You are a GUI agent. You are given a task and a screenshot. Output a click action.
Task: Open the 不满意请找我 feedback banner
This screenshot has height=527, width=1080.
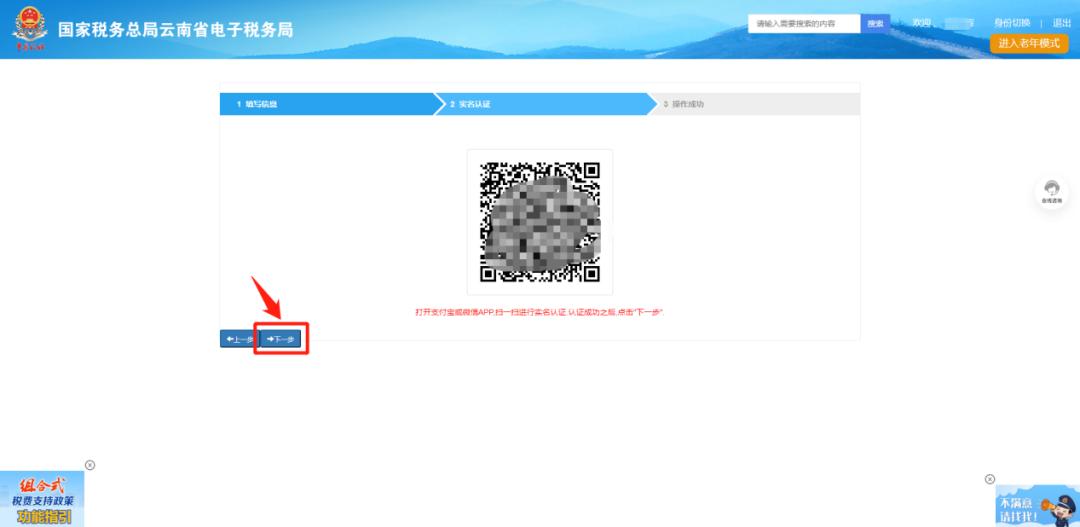point(1037,506)
